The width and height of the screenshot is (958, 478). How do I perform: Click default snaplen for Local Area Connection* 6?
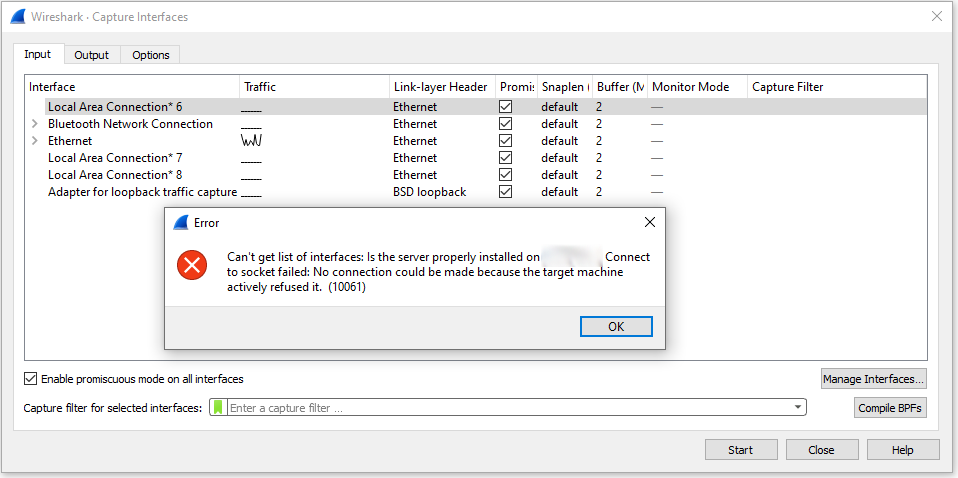[x=559, y=107]
